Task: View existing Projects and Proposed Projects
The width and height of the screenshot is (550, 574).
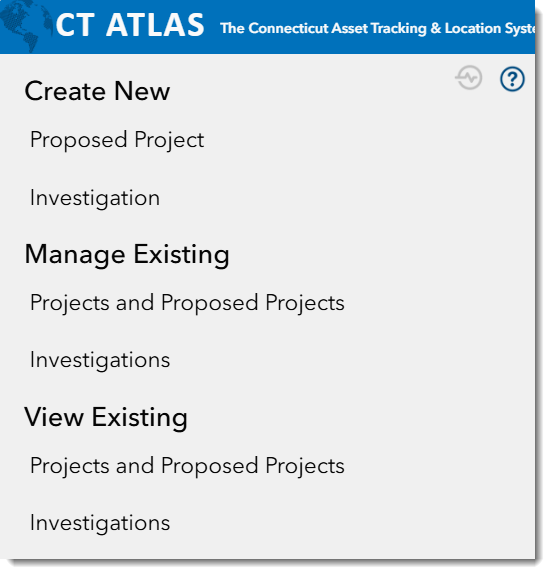Action: [187, 466]
